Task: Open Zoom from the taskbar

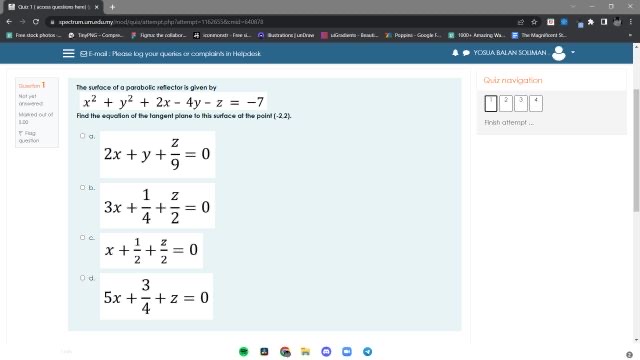Action: [347, 351]
